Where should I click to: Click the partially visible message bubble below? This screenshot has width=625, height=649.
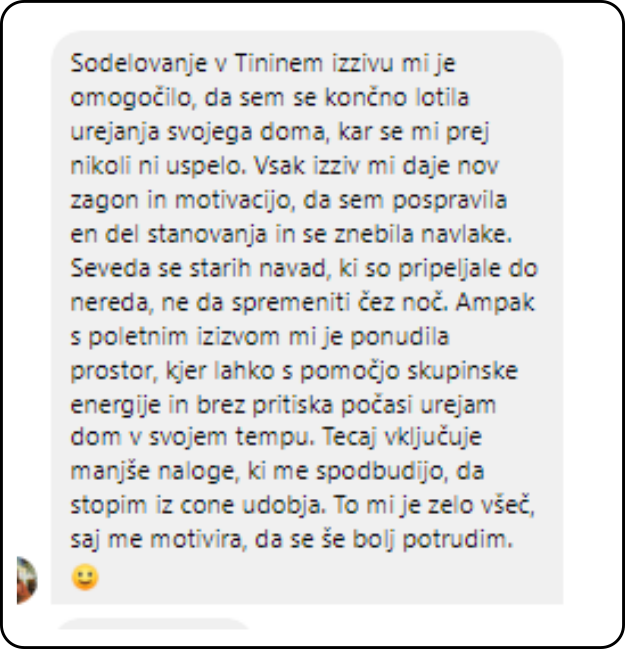[153, 624]
